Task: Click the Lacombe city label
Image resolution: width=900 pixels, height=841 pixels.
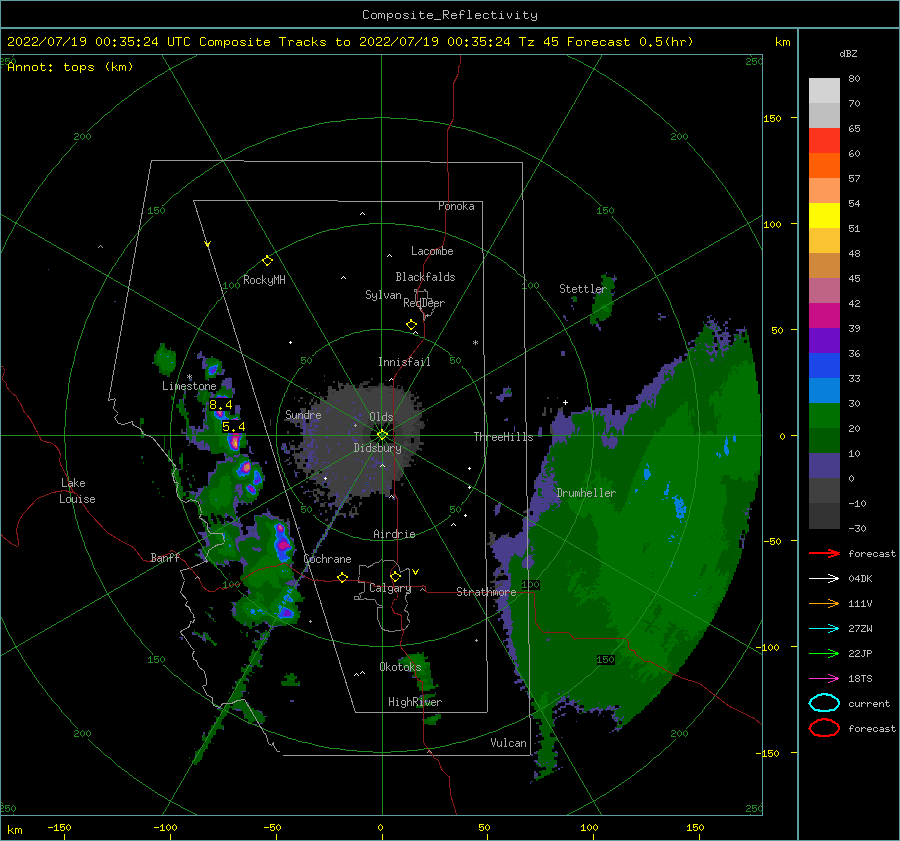Action: tap(432, 251)
